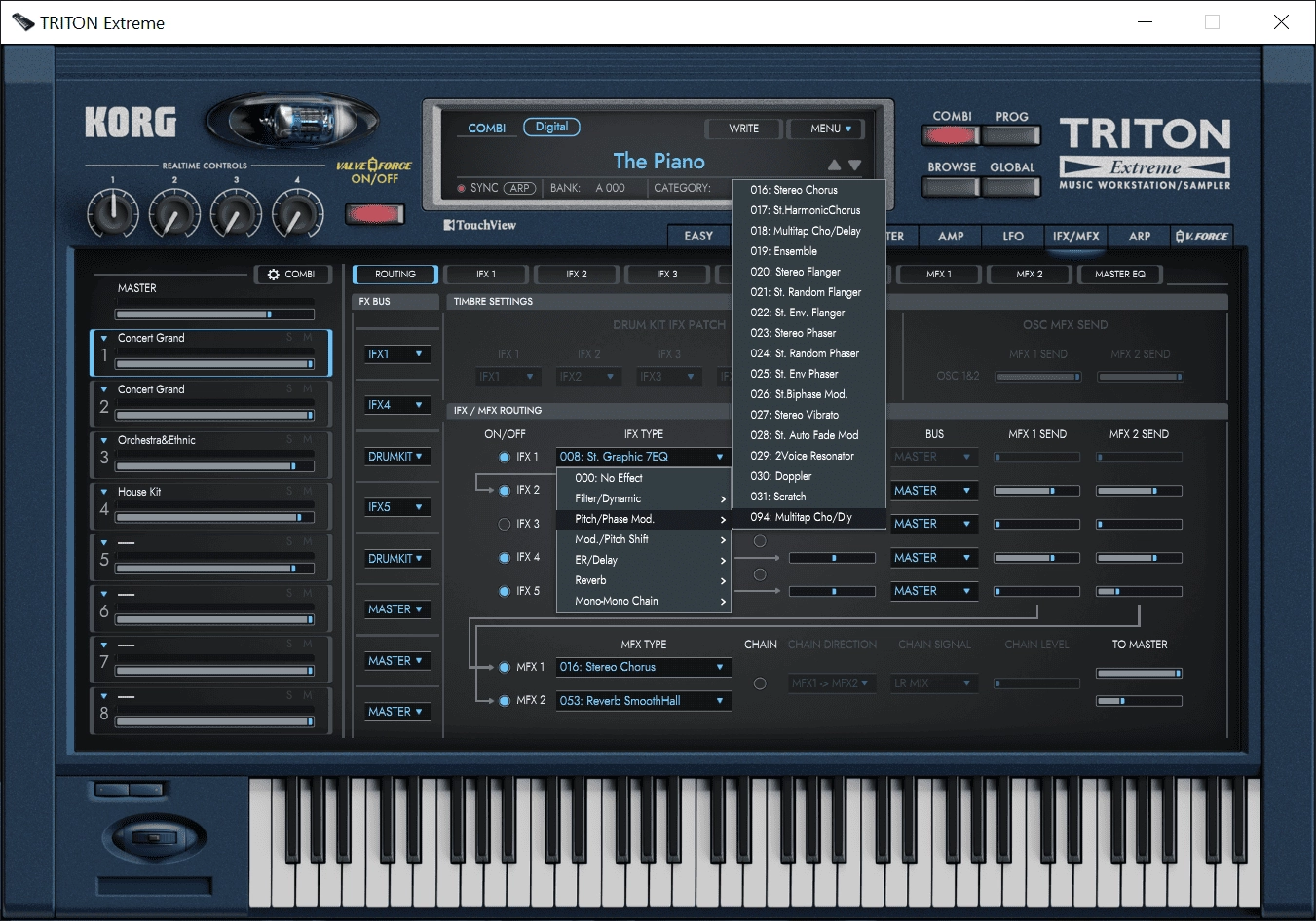The width and height of the screenshot is (1316, 921).
Task: Toggle MFX 1 on/off radio
Action: pyautogui.click(x=505, y=667)
